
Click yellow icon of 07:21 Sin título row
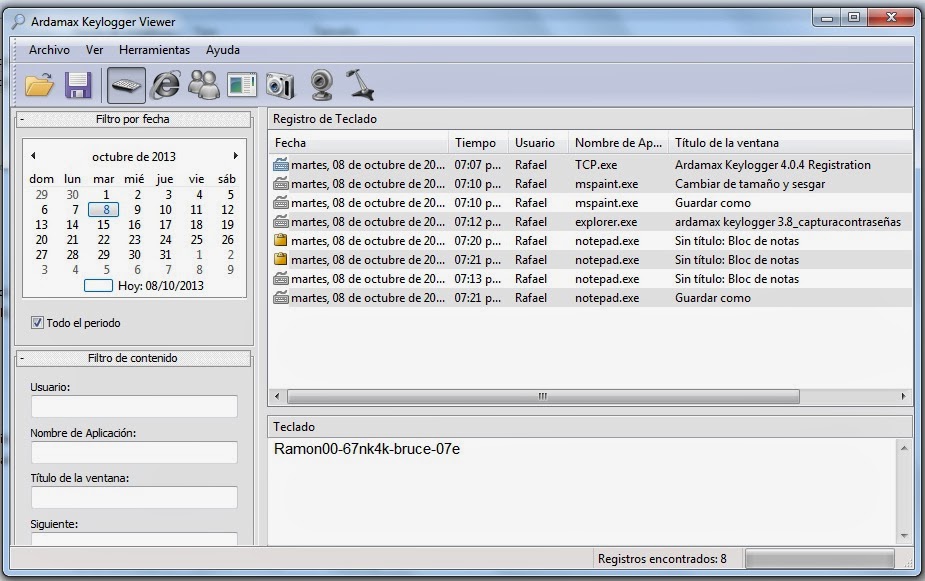click(281, 260)
